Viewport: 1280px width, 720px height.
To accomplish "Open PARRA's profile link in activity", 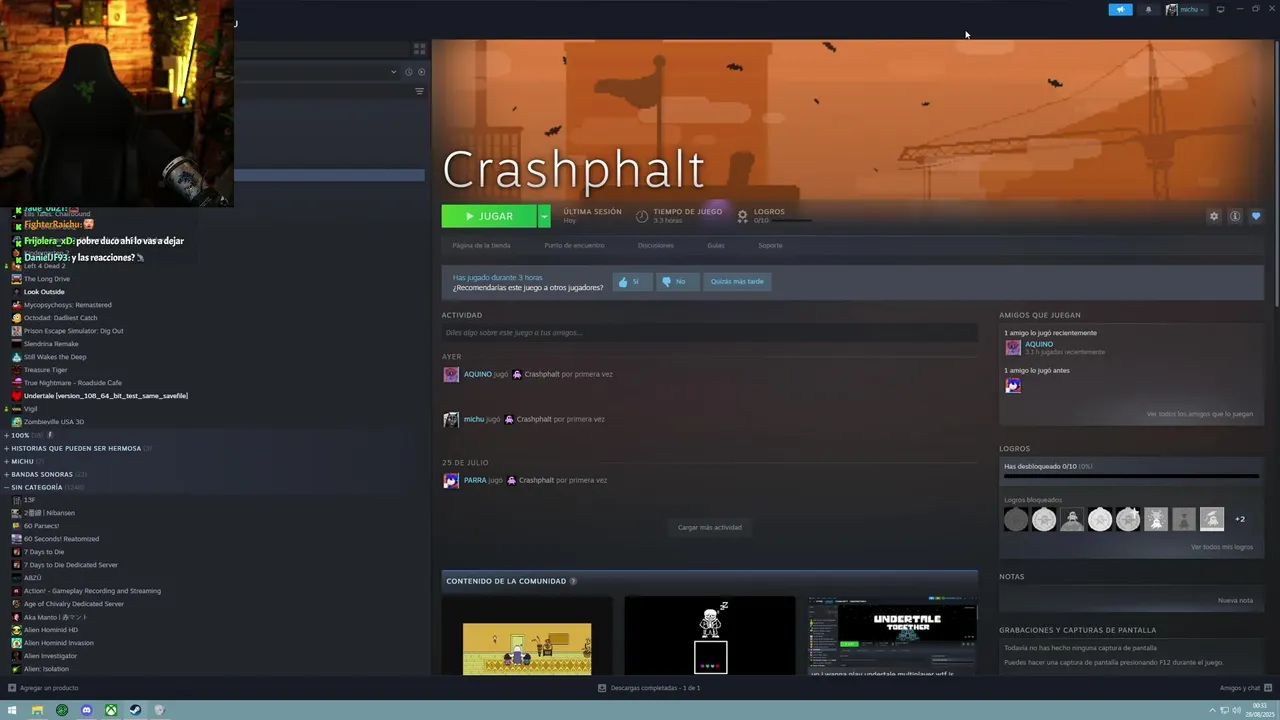I will pyautogui.click(x=475, y=480).
